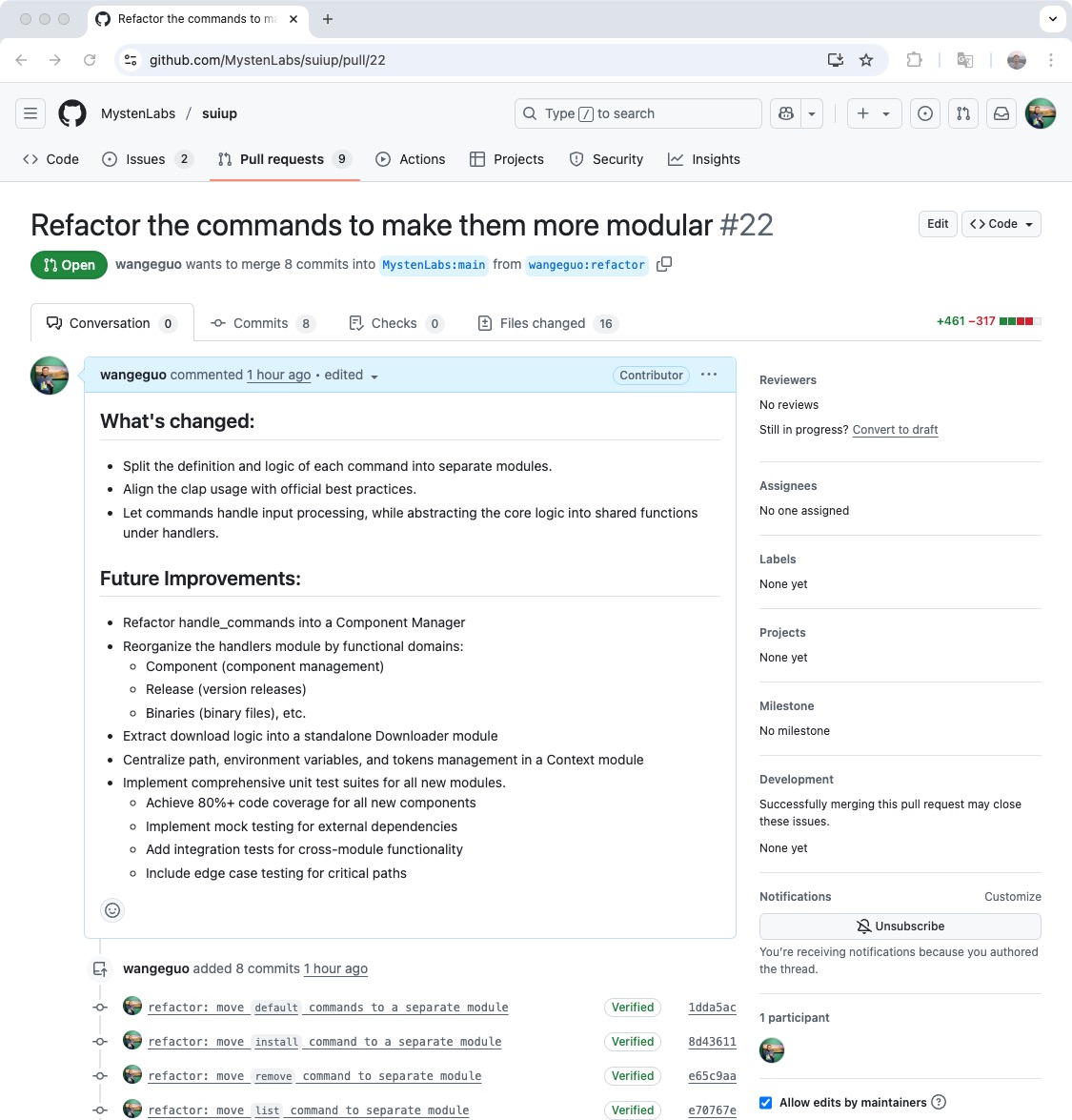This screenshot has height=1120, width=1072.
Task: Bookmark this page with the star icon
Action: tap(866, 60)
